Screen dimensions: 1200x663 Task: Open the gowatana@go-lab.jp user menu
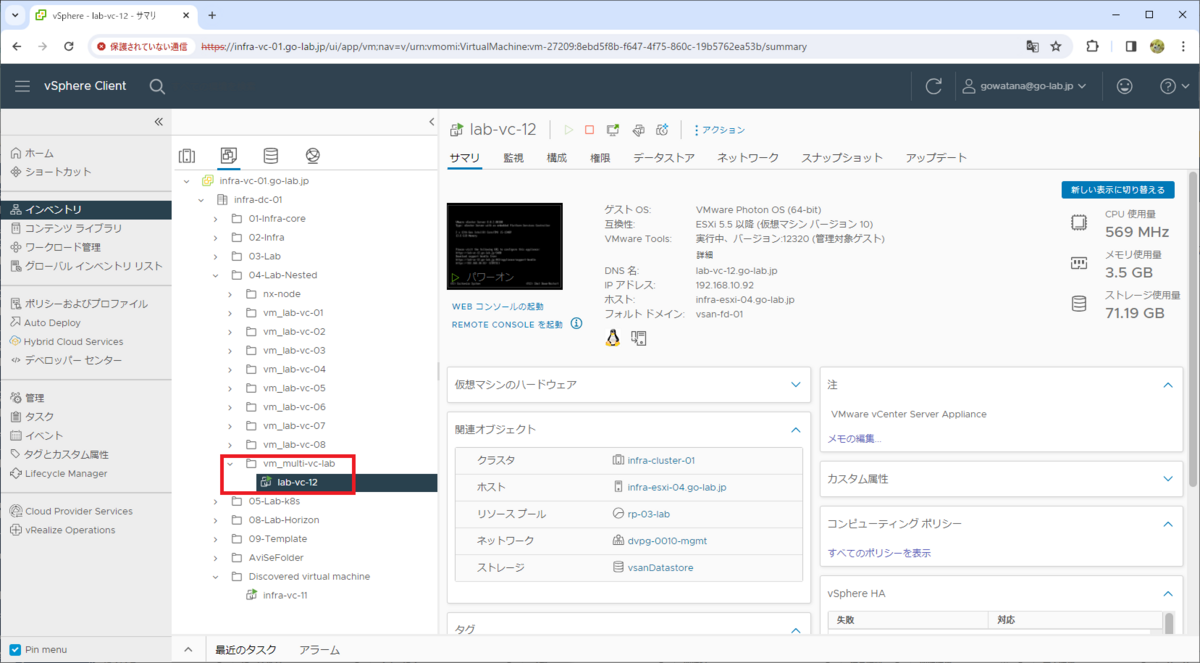[1024, 86]
